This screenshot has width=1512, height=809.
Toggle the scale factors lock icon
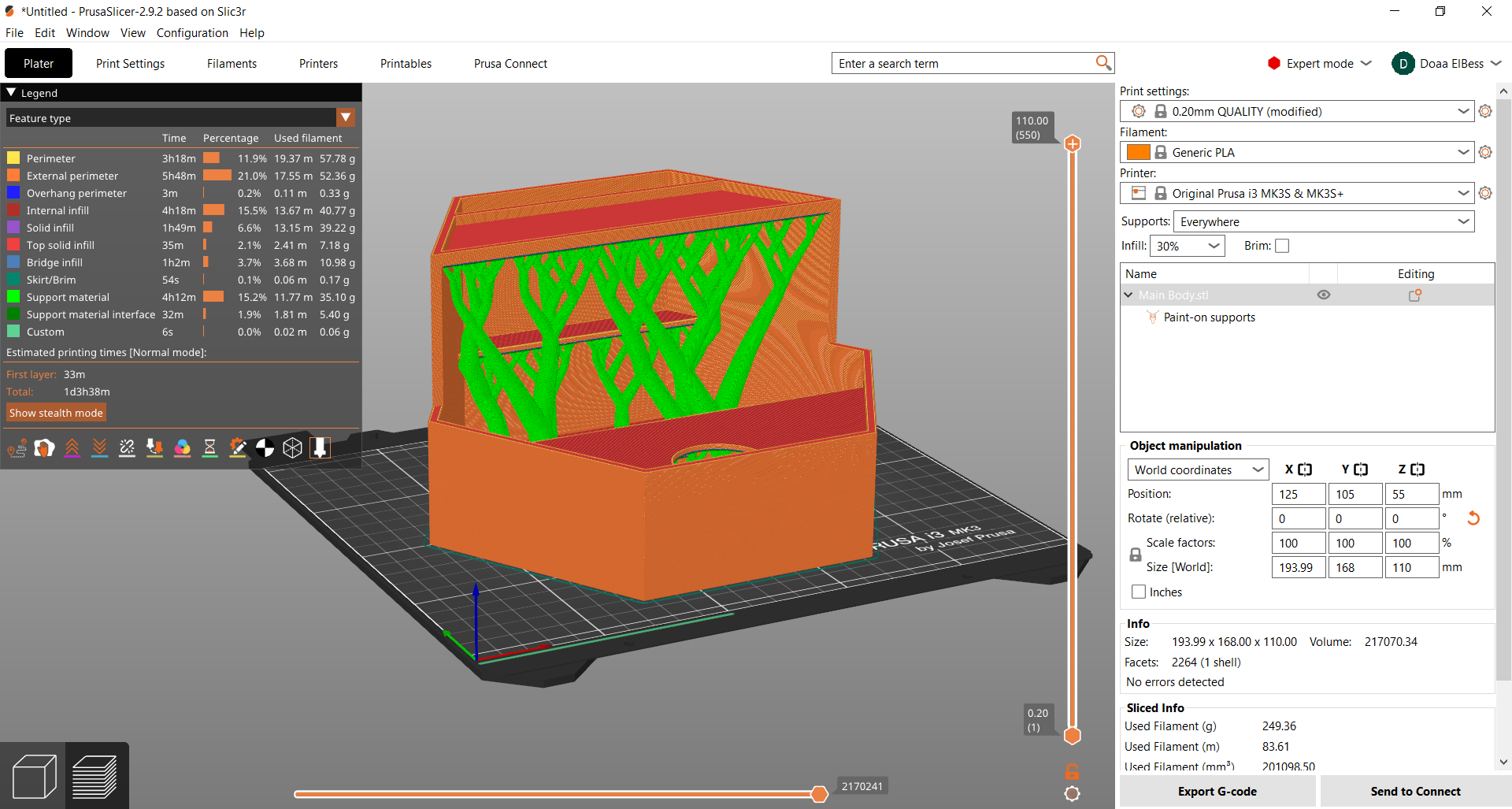[x=1136, y=555]
